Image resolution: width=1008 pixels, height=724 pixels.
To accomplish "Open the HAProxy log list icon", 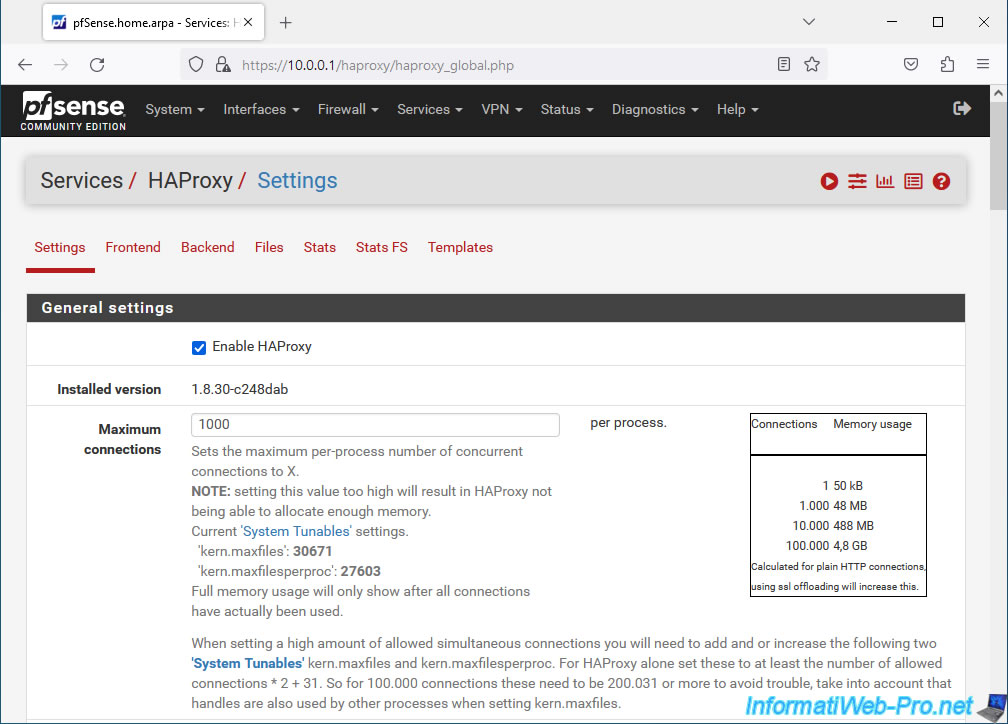I will pyautogui.click(x=914, y=181).
